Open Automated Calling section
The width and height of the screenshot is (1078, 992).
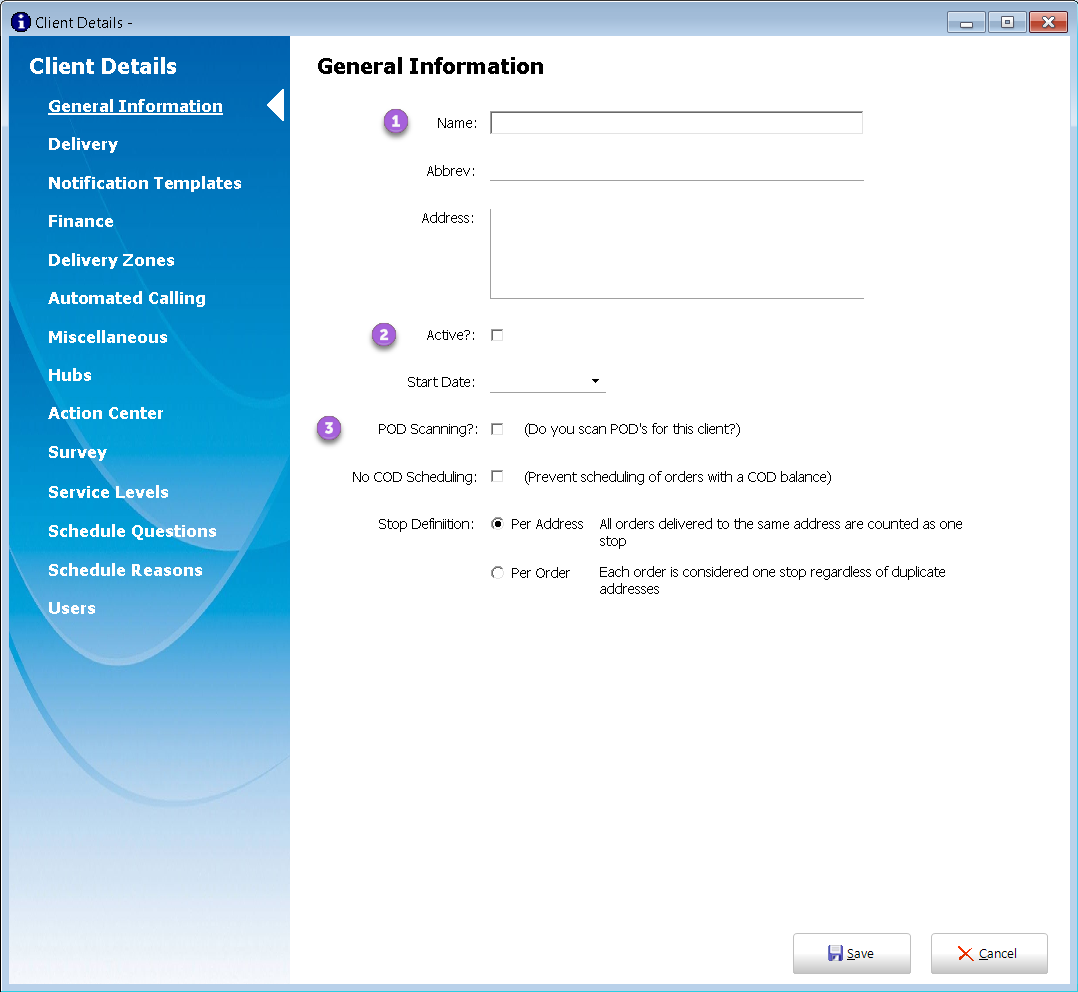click(x=127, y=298)
